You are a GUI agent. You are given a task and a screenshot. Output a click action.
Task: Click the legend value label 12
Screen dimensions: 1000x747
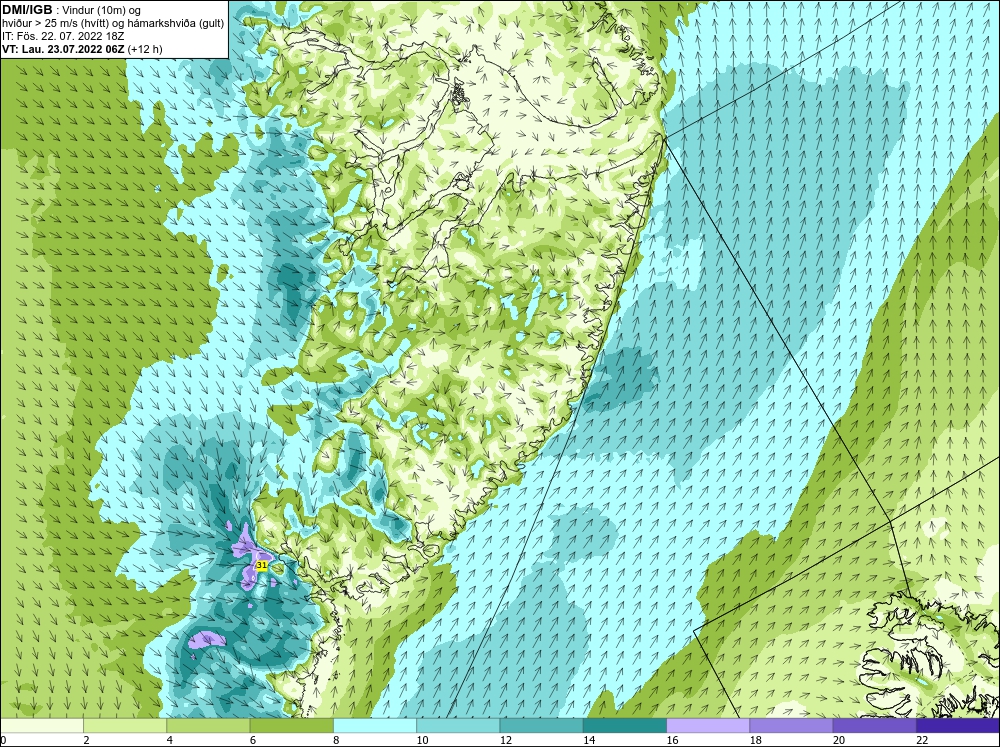506,740
